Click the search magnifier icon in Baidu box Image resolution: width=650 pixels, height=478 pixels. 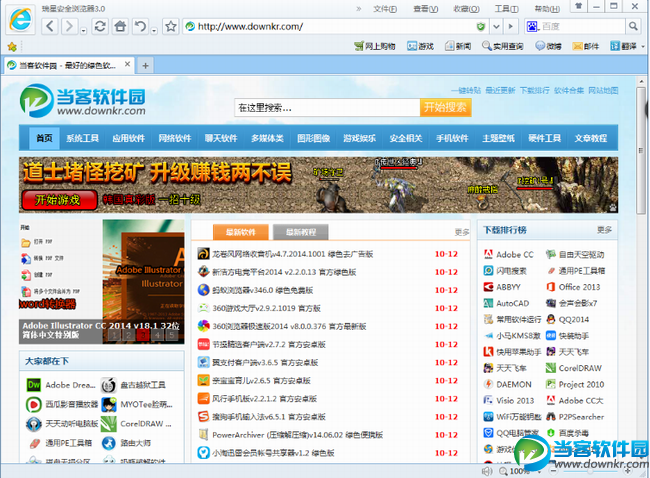pos(633,27)
